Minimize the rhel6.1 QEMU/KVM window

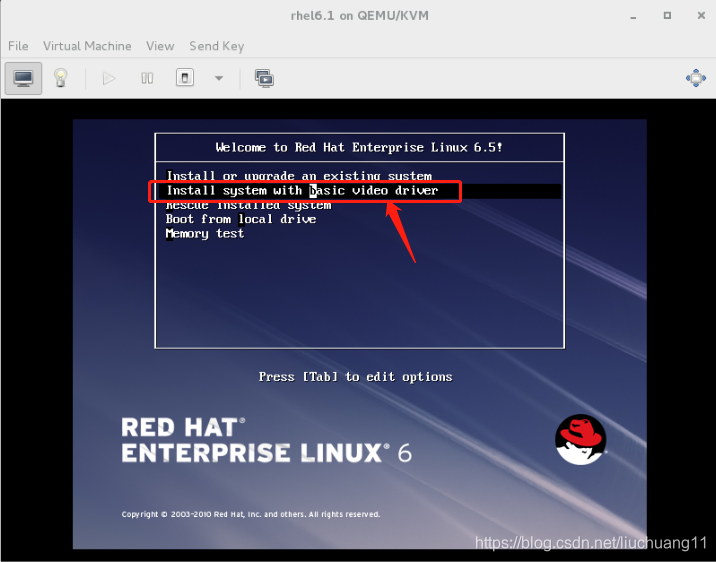633,16
